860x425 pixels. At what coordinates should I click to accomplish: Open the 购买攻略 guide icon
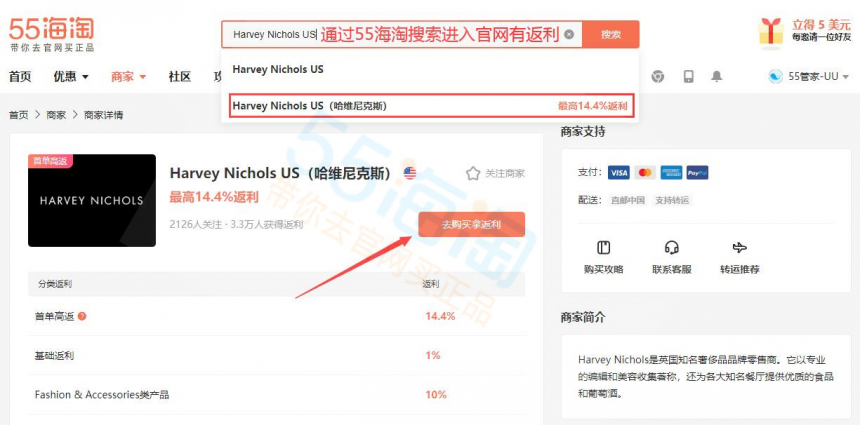click(603, 248)
